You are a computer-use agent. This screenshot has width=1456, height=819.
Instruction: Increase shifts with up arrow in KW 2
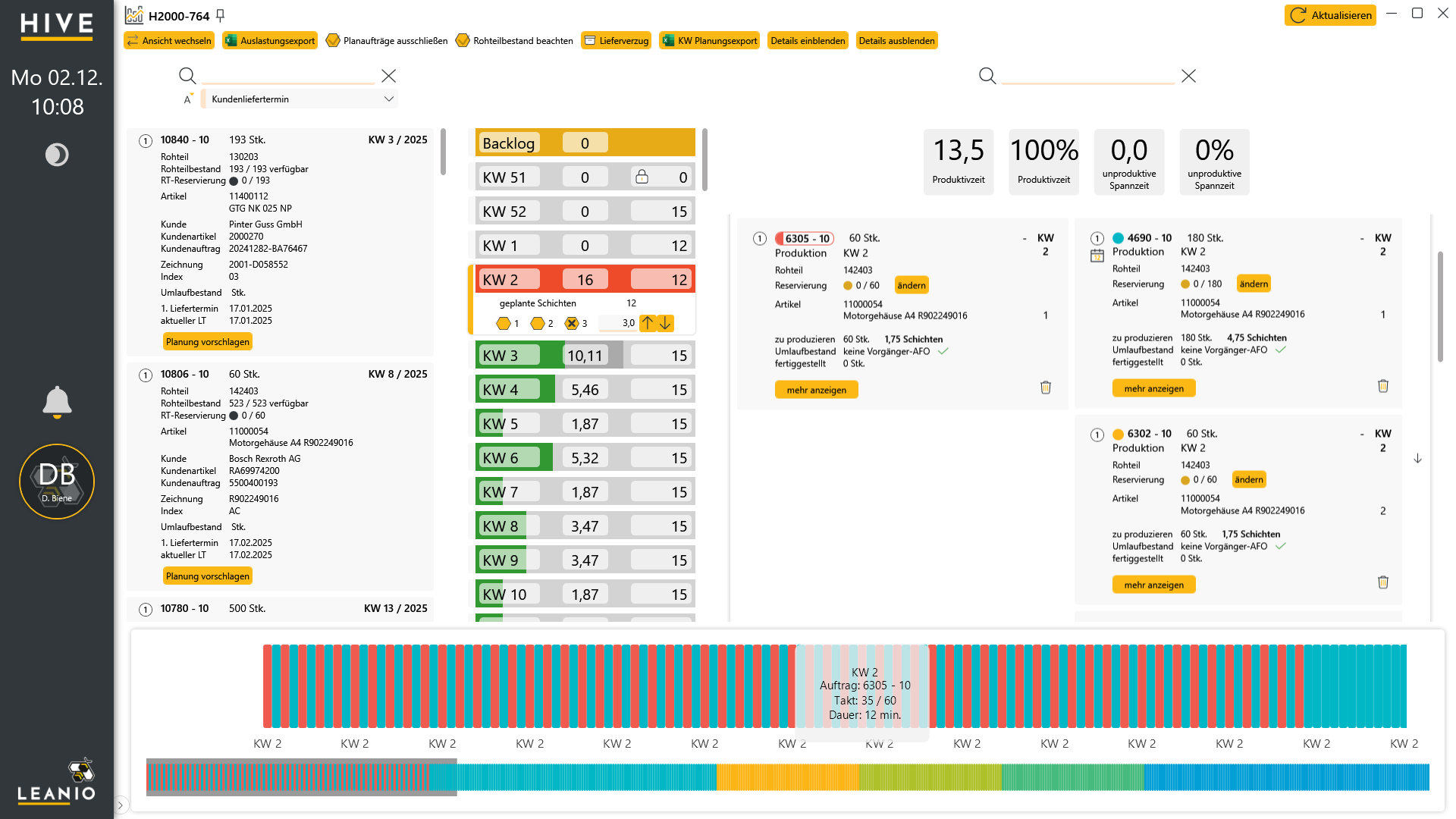click(x=648, y=323)
